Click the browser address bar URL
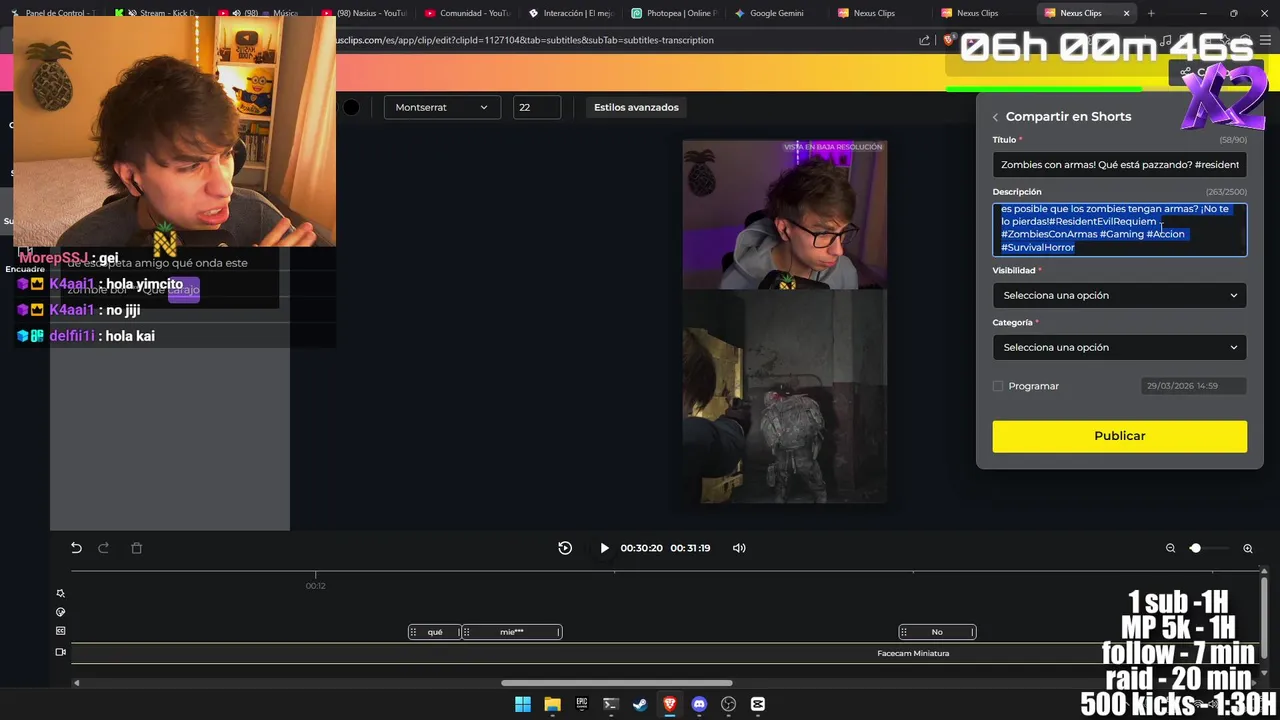1280x720 pixels. pos(525,40)
